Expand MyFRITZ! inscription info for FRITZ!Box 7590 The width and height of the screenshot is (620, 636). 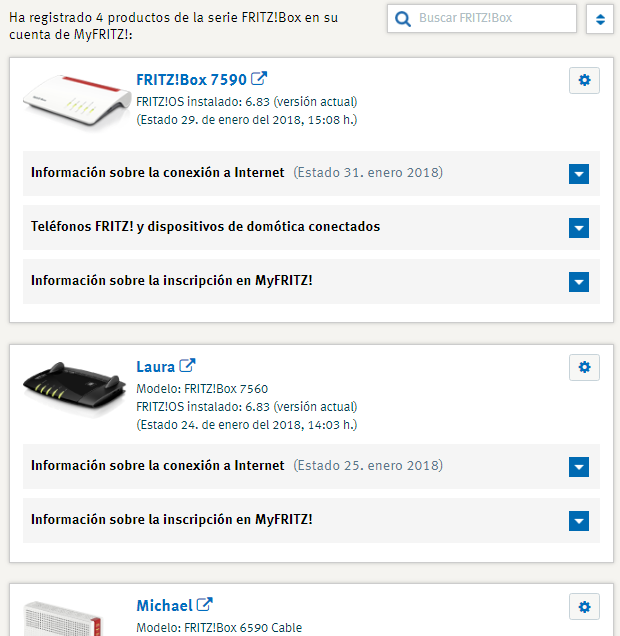click(x=579, y=281)
